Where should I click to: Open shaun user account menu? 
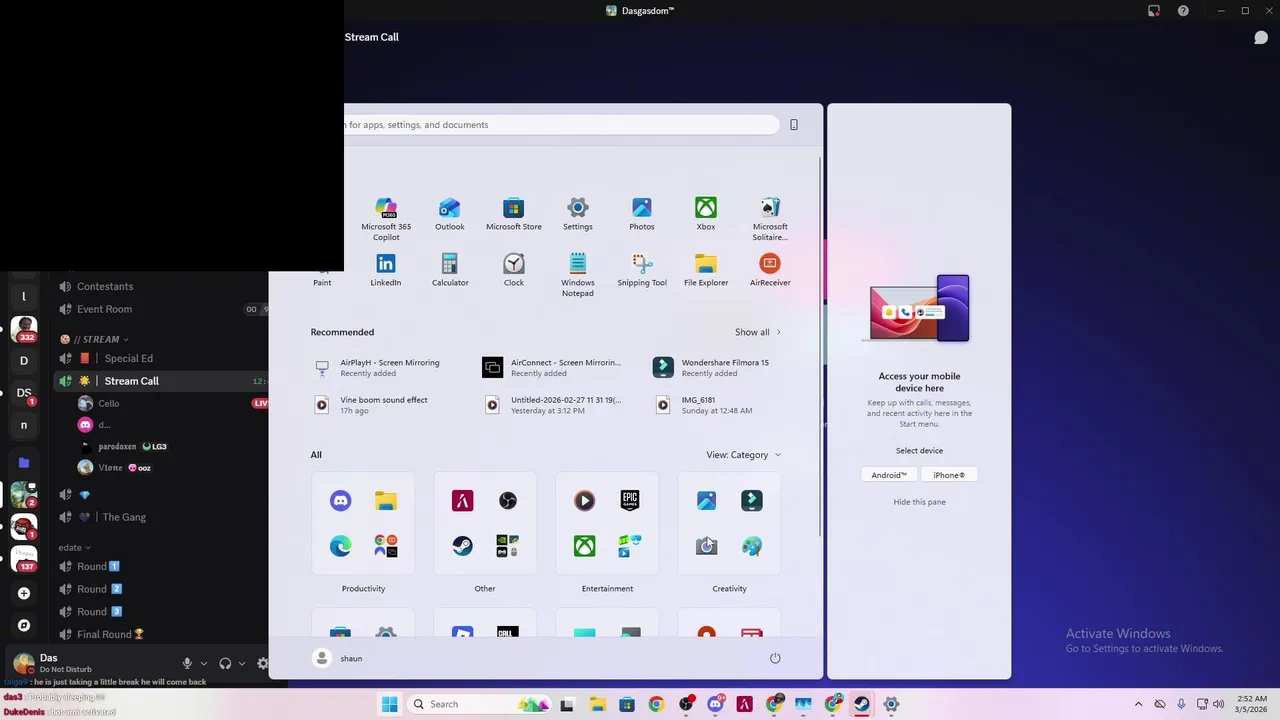pos(338,658)
